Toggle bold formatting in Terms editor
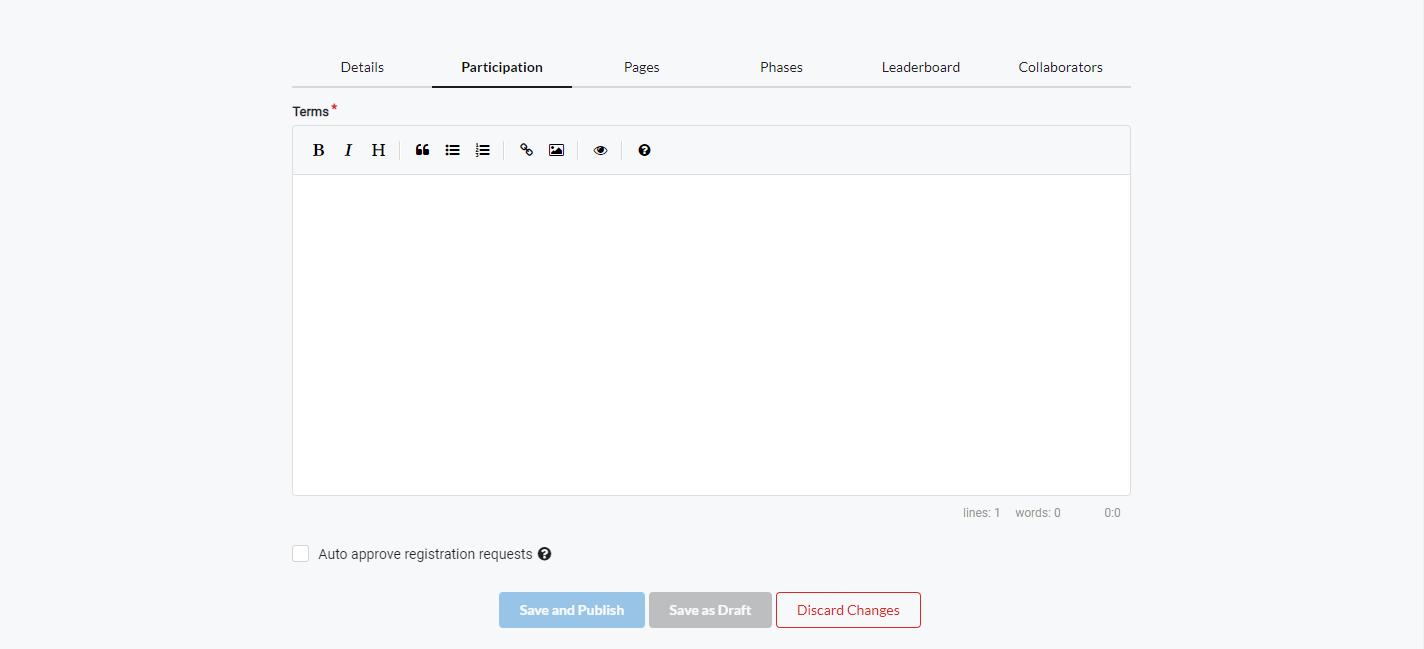Viewport: 1424px width, 649px height. tap(318, 150)
